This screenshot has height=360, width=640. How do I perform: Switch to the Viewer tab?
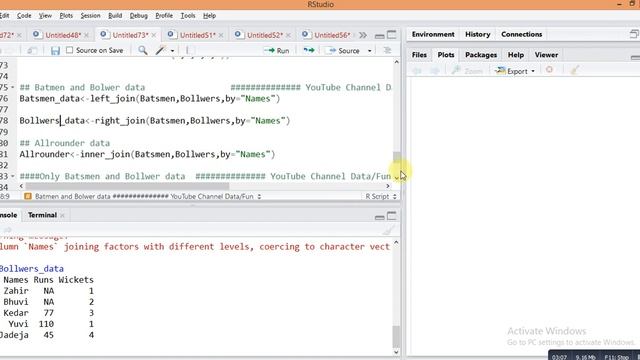pos(546,55)
